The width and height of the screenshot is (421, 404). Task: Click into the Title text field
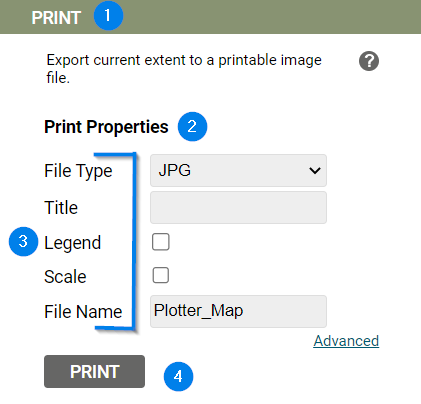point(238,207)
